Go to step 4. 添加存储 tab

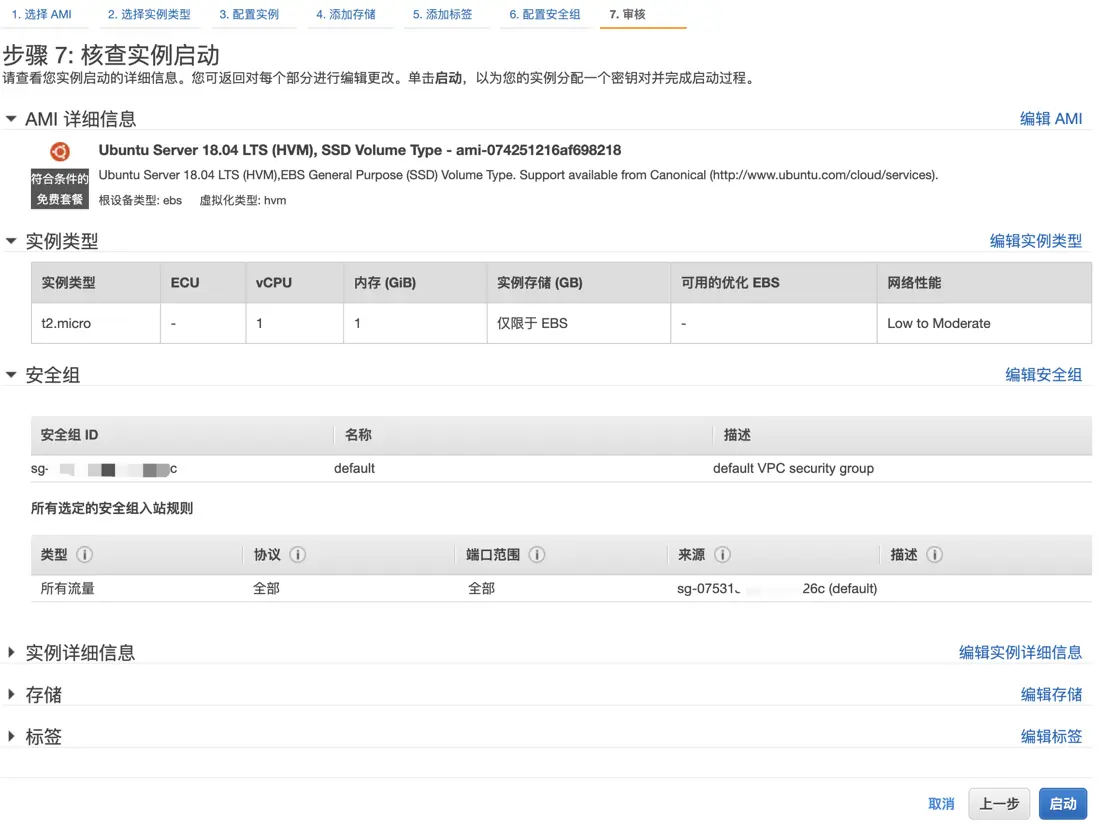tap(346, 14)
